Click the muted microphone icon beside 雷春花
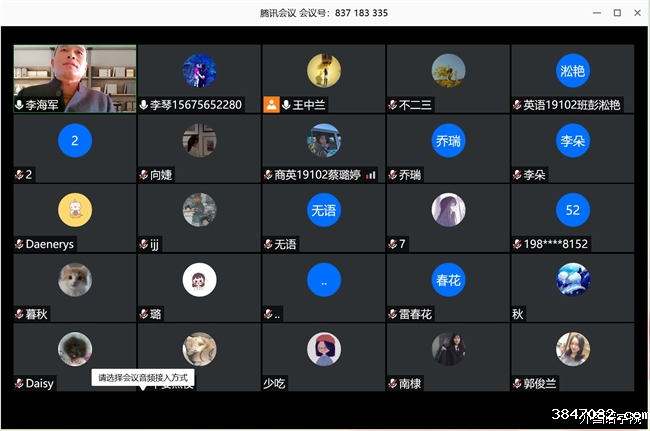The width and height of the screenshot is (650, 431). [x=393, y=314]
